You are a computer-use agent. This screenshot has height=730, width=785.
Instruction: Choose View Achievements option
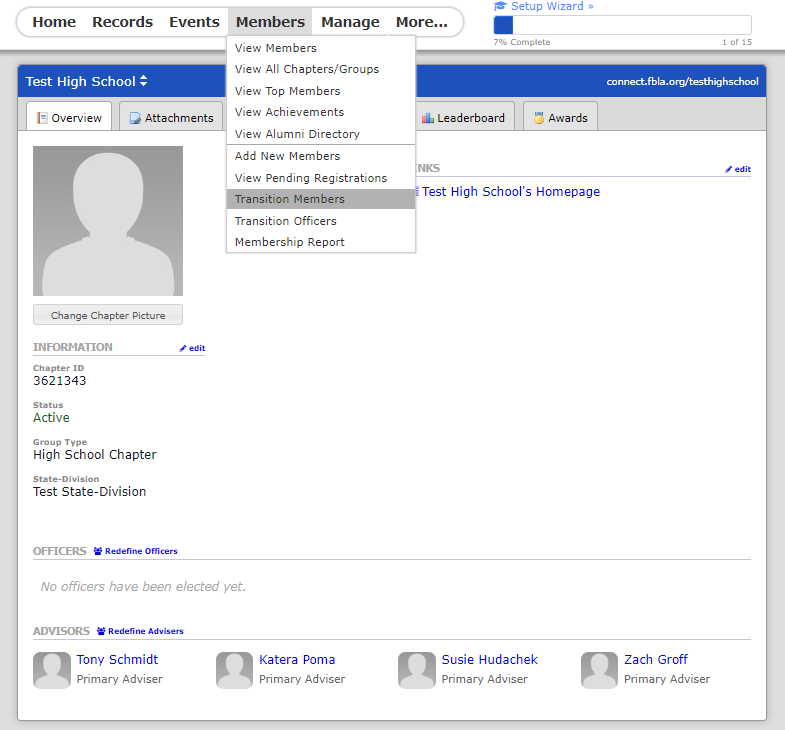[x=321, y=112]
